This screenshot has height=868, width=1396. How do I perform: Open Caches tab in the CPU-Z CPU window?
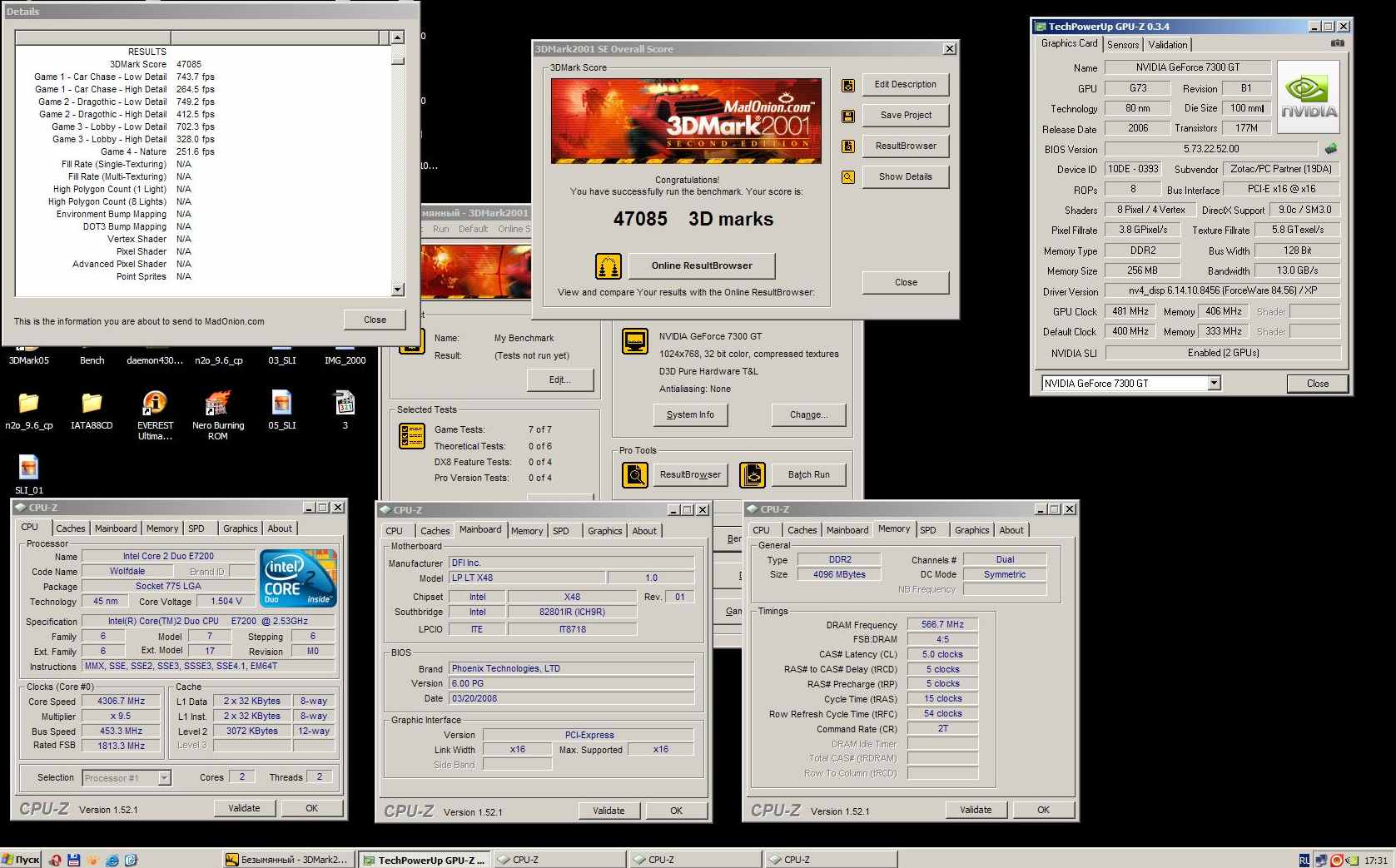70,528
